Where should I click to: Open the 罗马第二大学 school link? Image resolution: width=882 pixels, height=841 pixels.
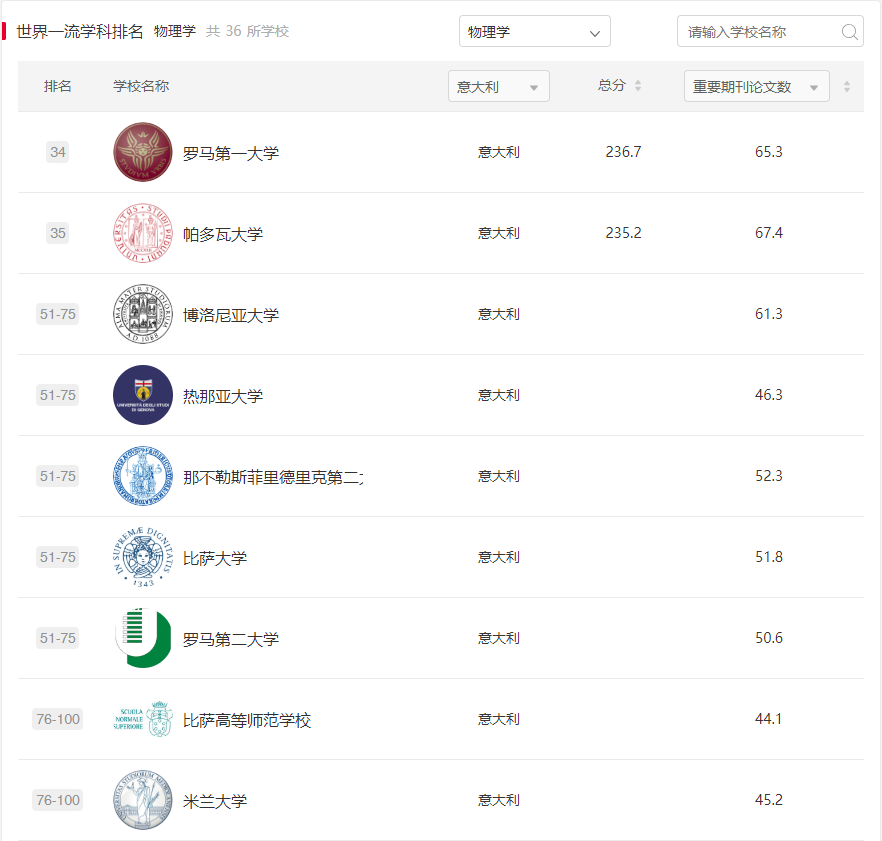pos(231,639)
